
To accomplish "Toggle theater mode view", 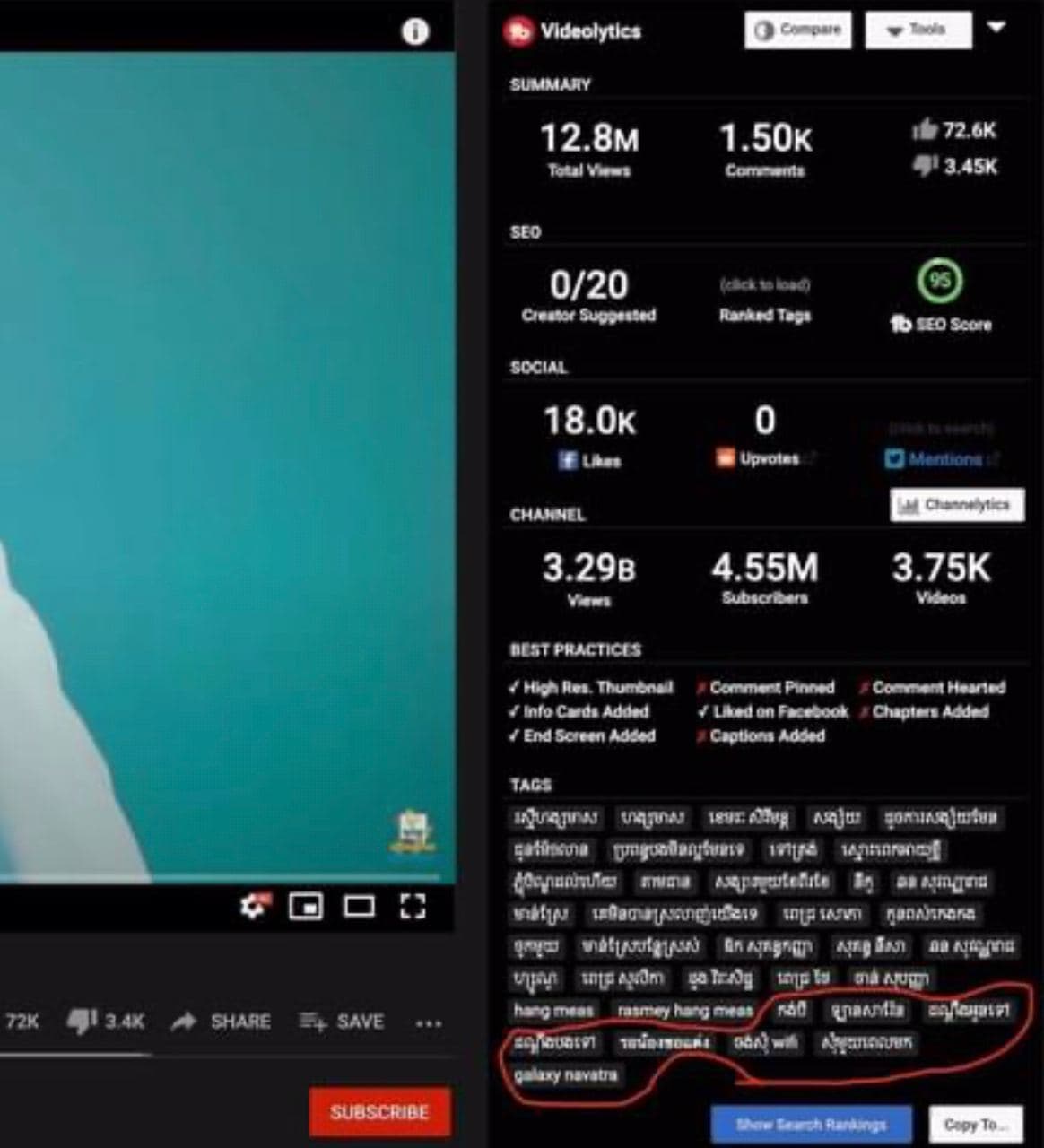I will point(359,907).
